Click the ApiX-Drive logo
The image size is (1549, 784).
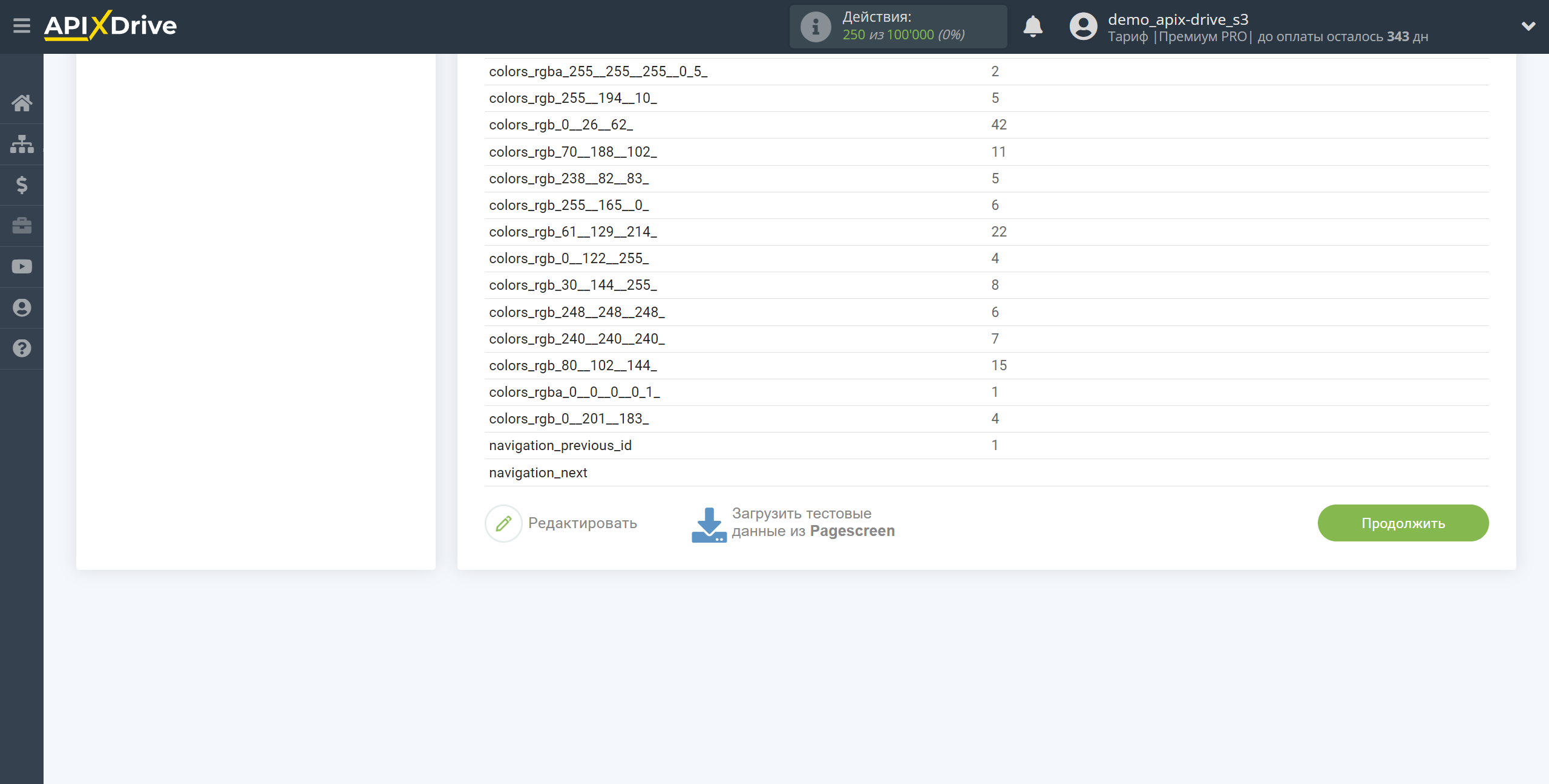pos(110,25)
